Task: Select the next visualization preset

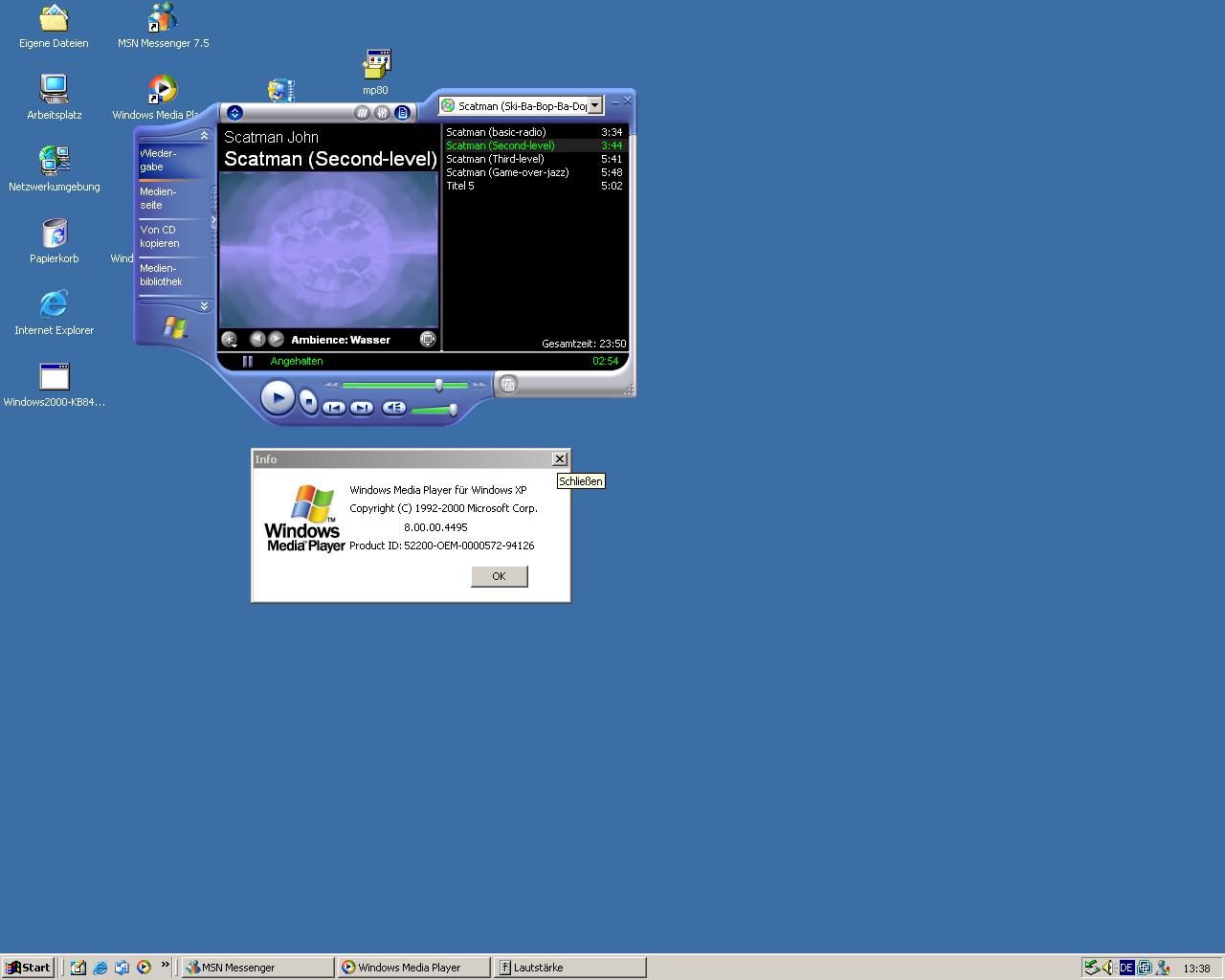Action: (277, 339)
